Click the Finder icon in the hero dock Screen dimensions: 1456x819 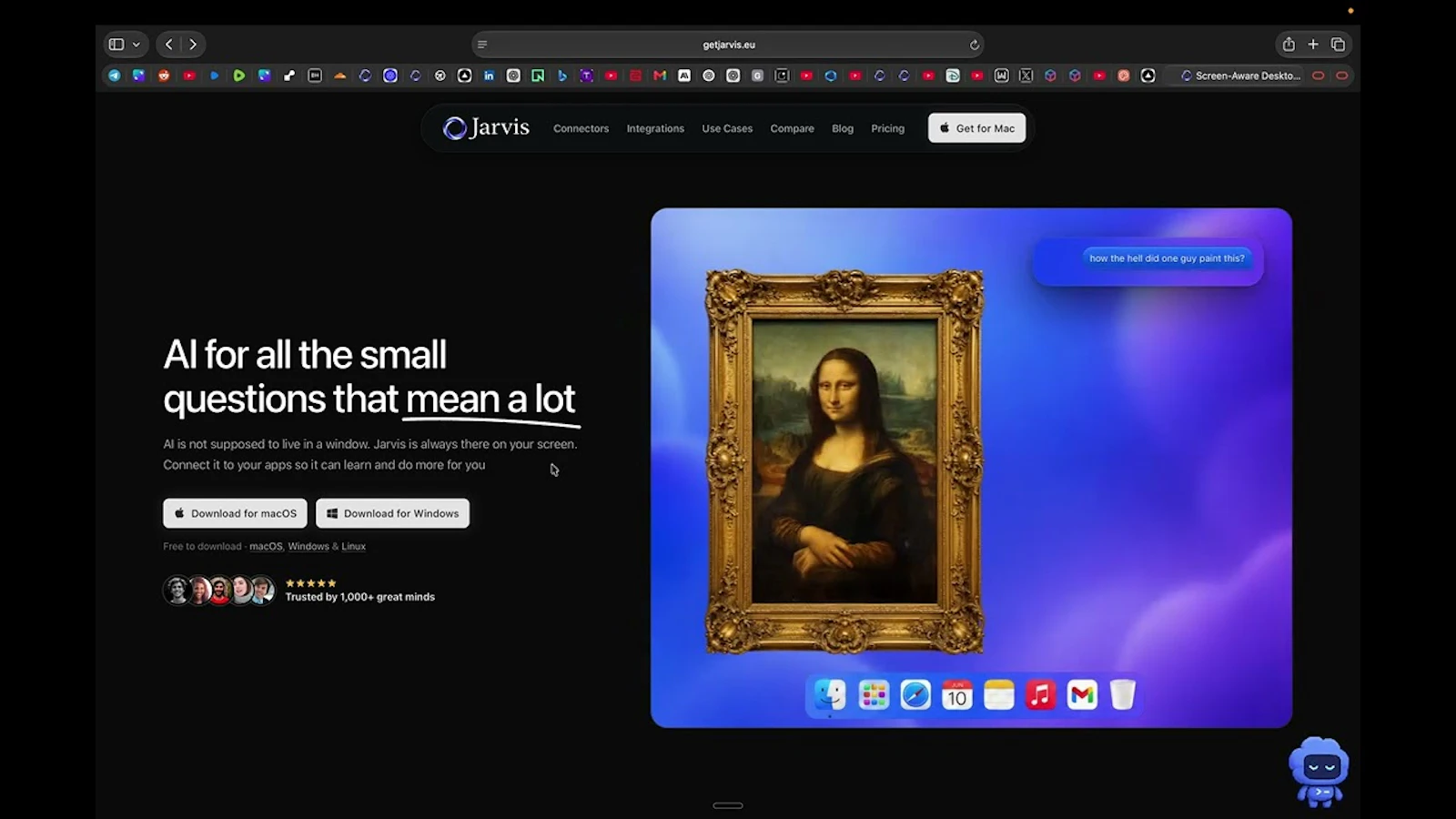click(830, 695)
